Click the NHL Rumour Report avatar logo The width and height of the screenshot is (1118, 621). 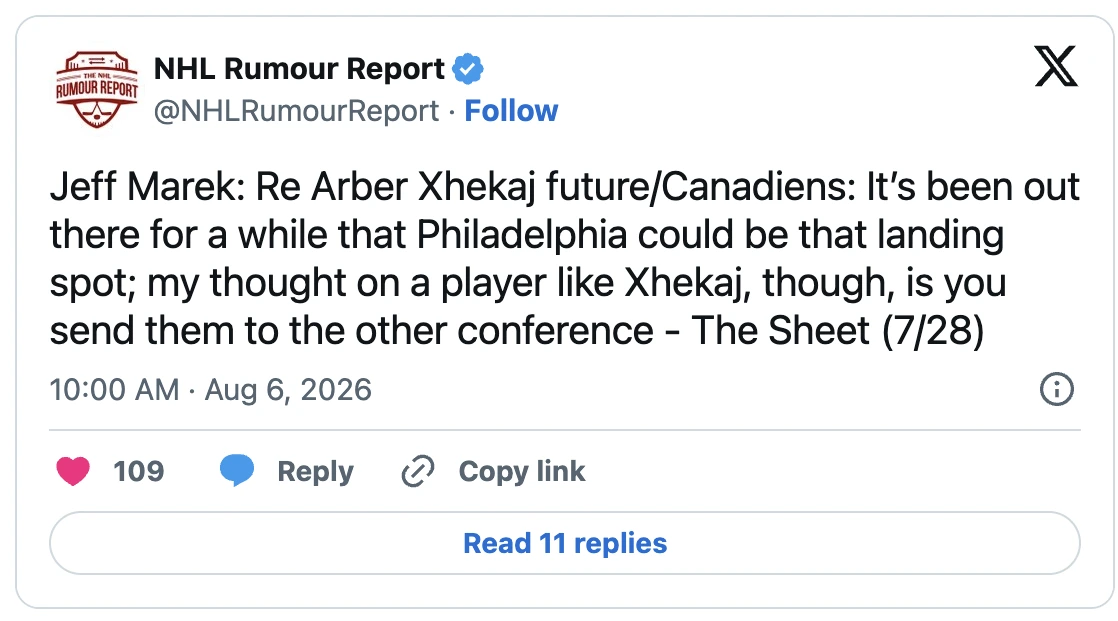[97, 89]
